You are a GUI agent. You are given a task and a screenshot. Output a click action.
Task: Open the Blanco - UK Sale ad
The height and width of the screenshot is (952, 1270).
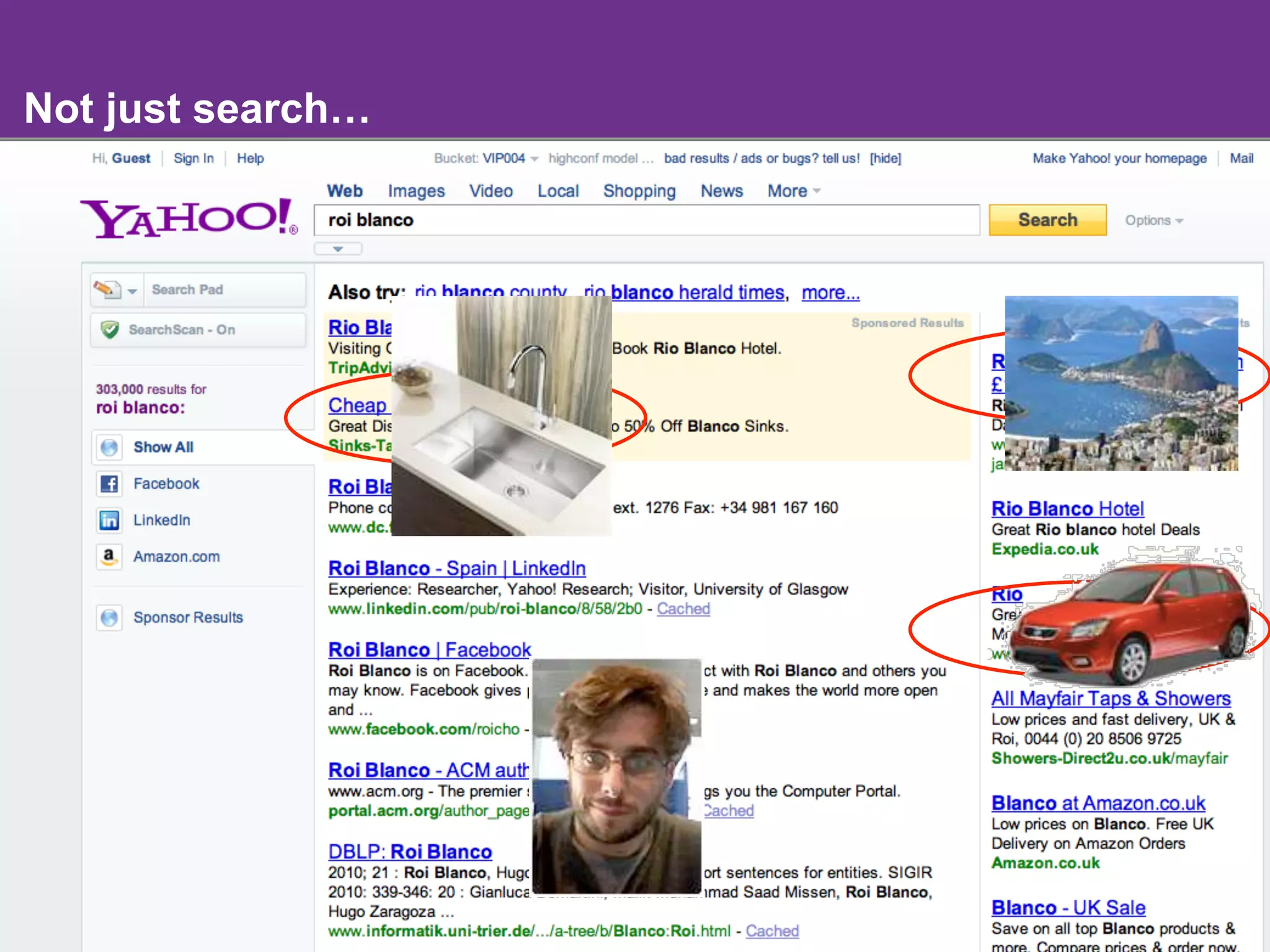point(1068,908)
